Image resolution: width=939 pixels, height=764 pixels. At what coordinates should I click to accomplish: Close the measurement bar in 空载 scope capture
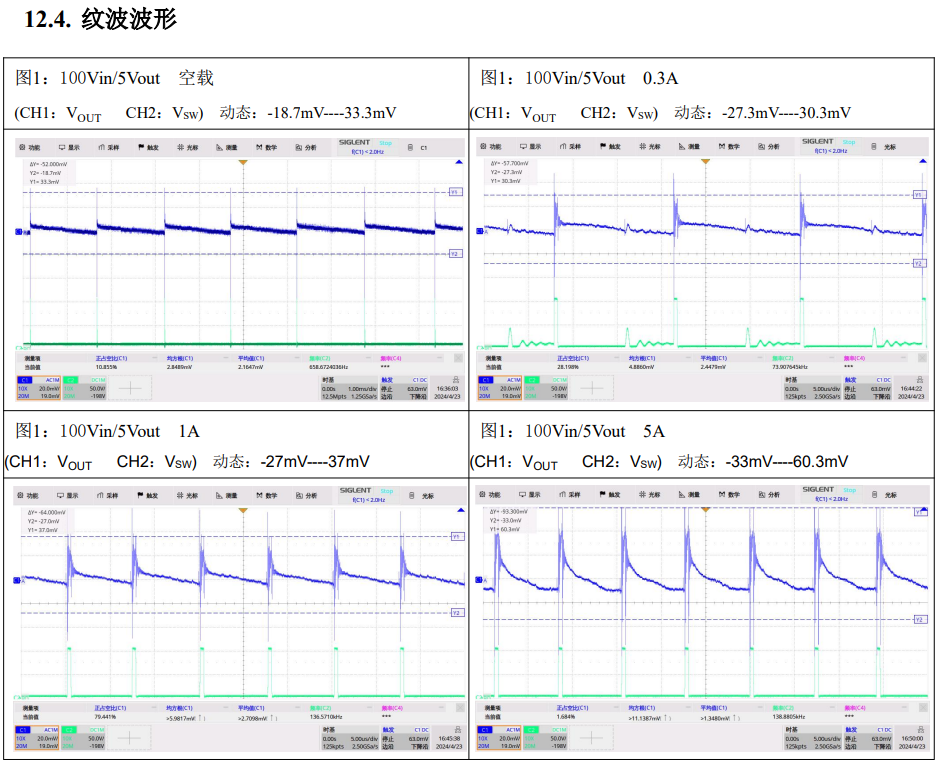point(458,358)
